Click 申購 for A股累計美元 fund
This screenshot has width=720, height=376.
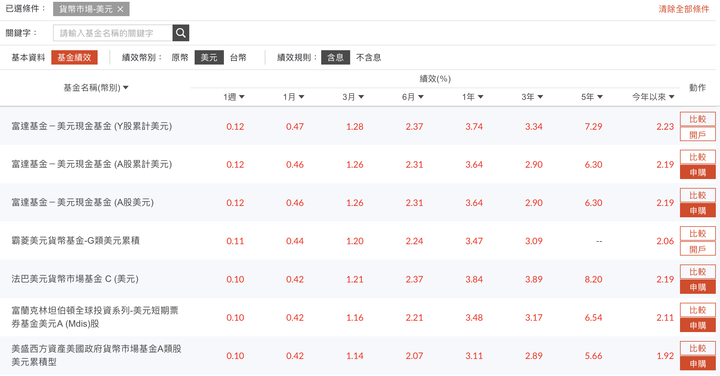[x=698, y=173]
